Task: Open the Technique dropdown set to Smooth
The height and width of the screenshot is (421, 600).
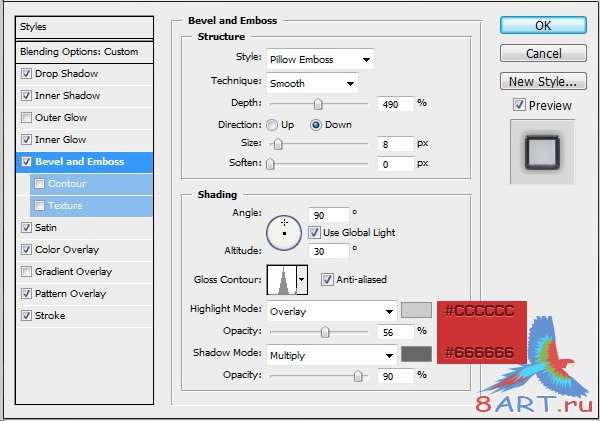Action: (311, 83)
